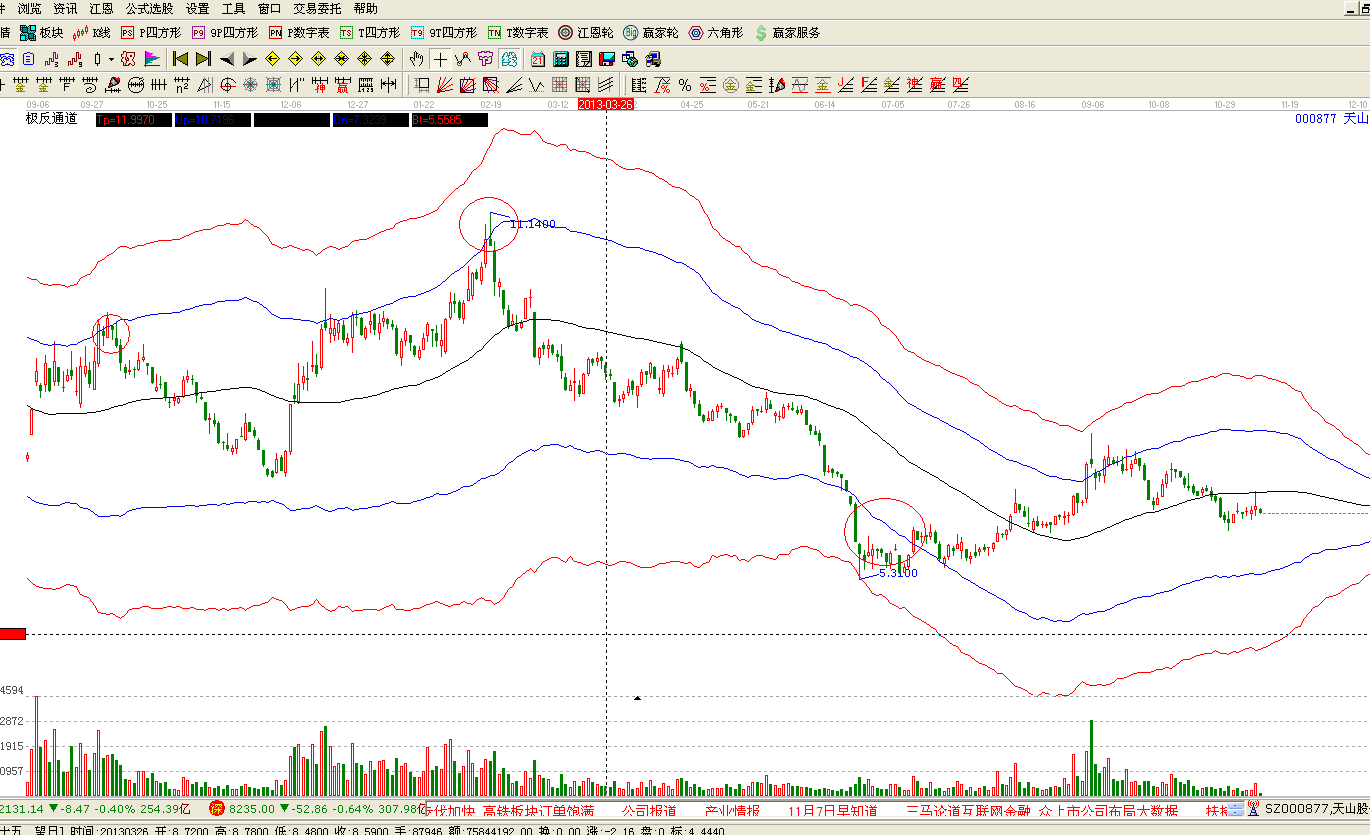The width and height of the screenshot is (1370, 835).
Task: Click the red marker on left axis
Action: (12, 634)
